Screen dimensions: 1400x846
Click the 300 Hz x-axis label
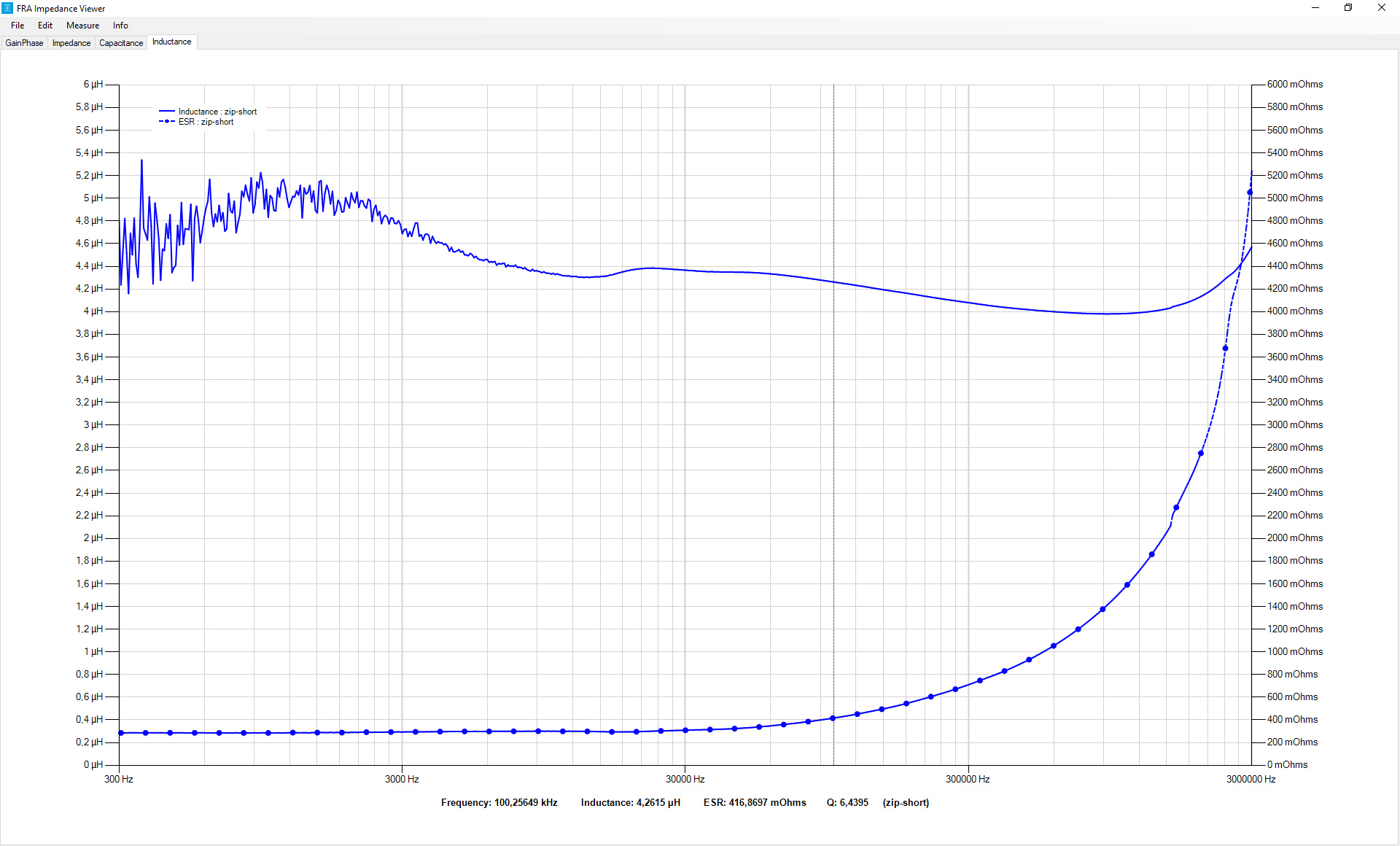[119, 779]
